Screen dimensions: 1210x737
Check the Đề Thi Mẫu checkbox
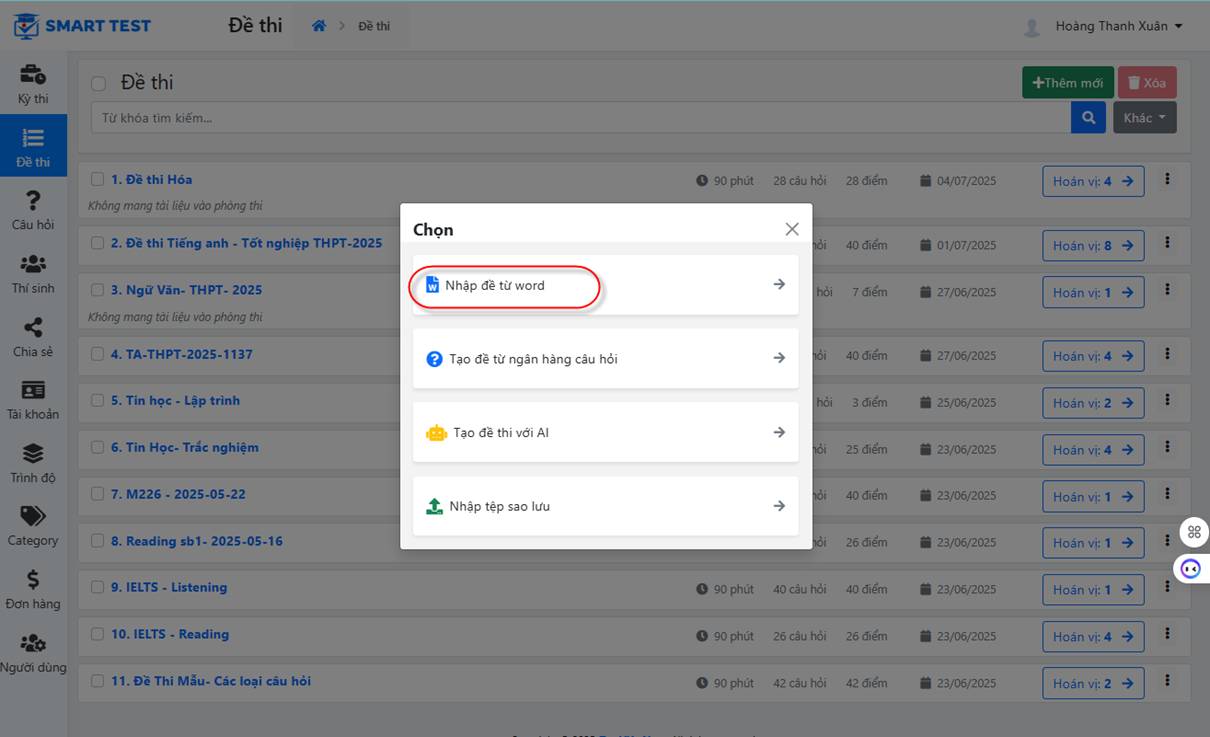[x=97, y=681]
